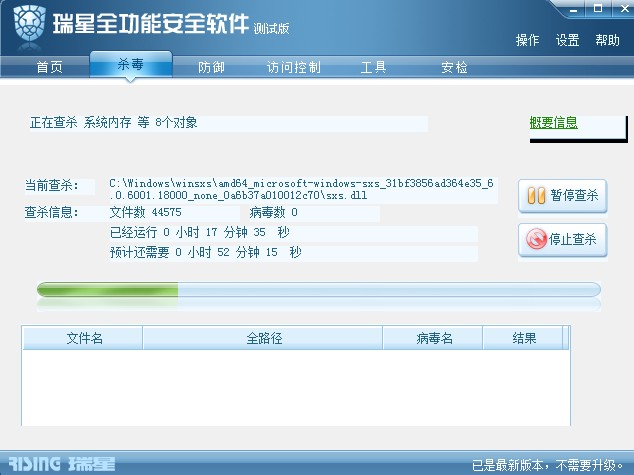Open the 设置 menu
The image size is (634, 475).
(x=567, y=40)
